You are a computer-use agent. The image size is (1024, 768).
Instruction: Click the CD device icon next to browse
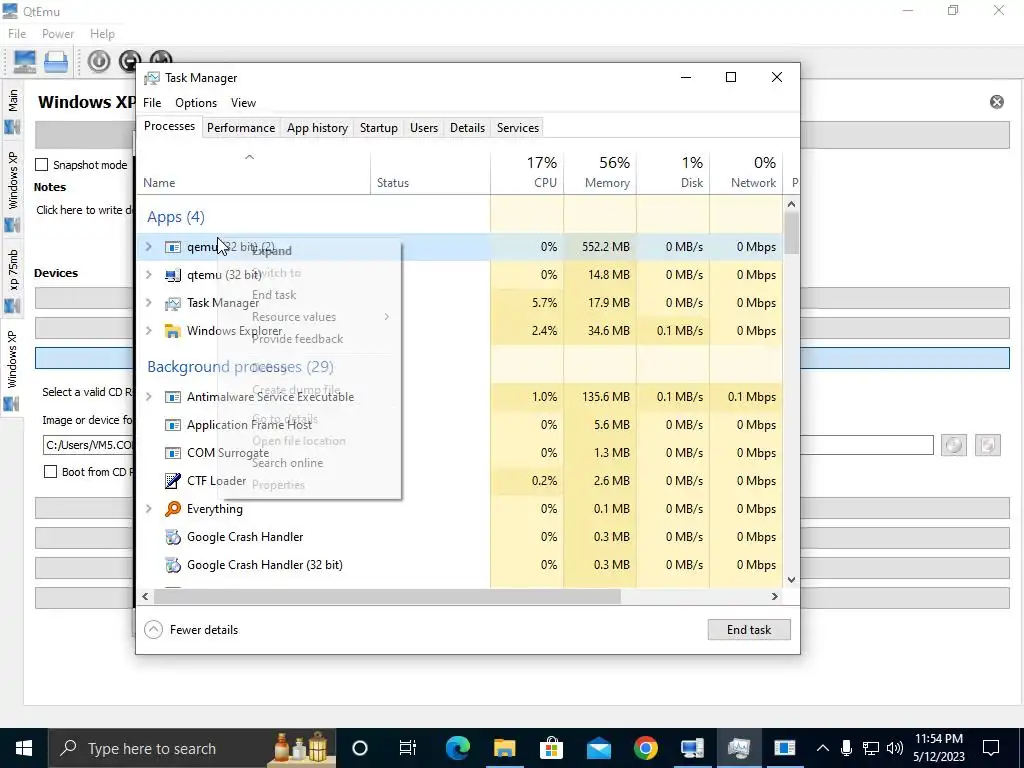[x=987, y=445]
